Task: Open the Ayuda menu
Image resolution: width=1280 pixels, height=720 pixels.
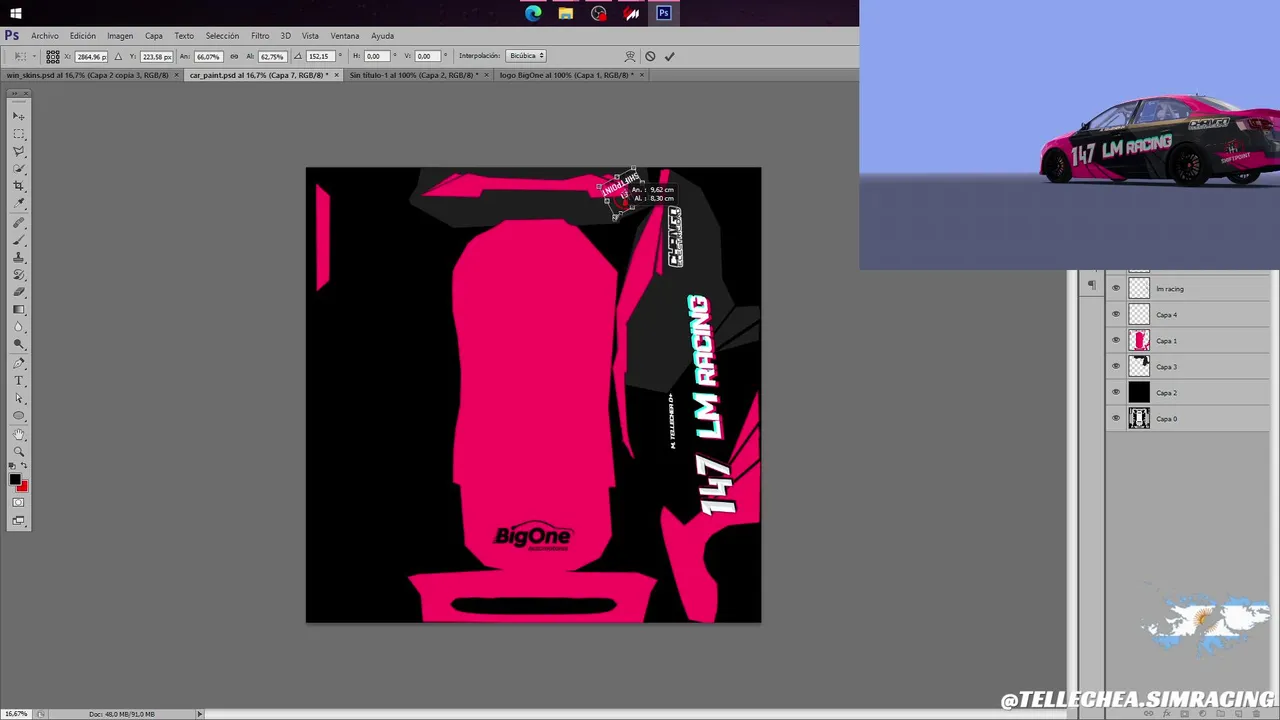Action: (x=382, y=36)
